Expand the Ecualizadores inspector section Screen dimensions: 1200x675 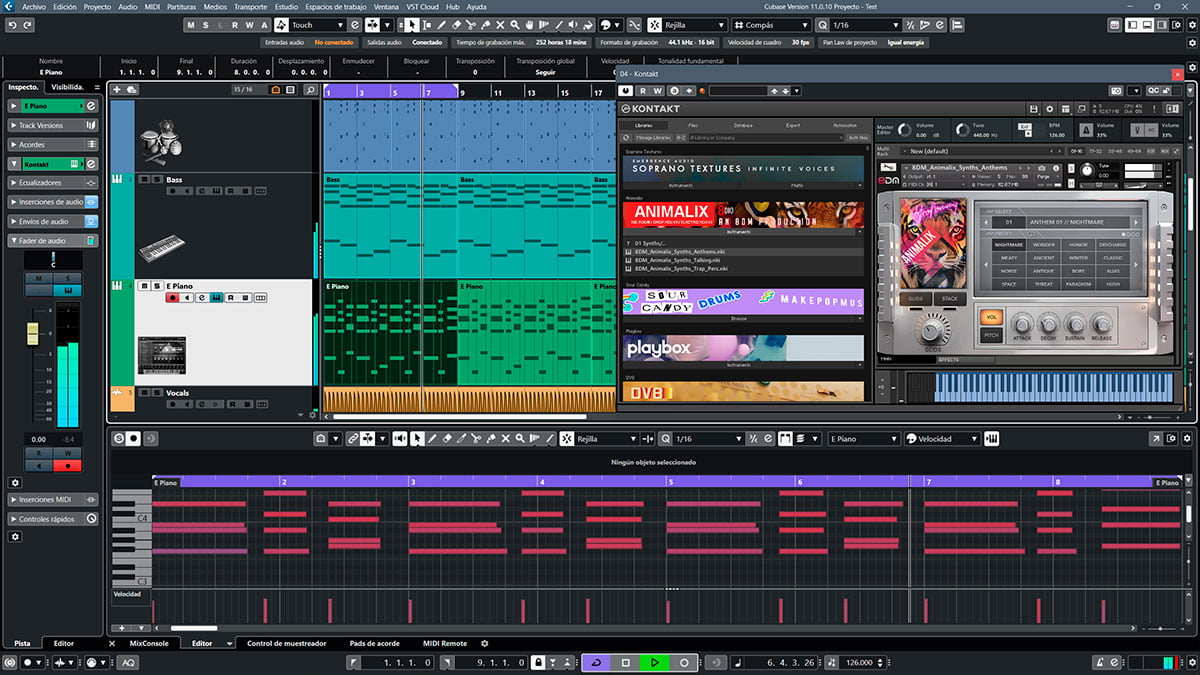[54, 183]
